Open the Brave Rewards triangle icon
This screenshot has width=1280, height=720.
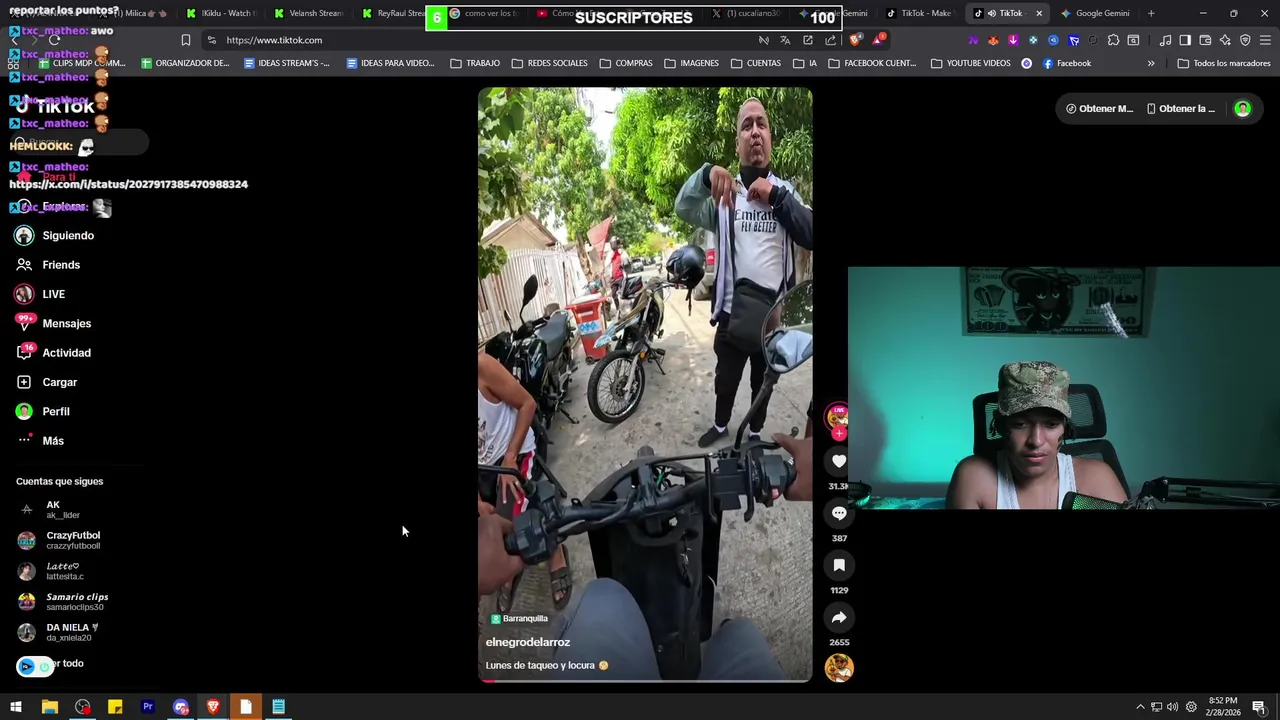(x=878, y=40)
